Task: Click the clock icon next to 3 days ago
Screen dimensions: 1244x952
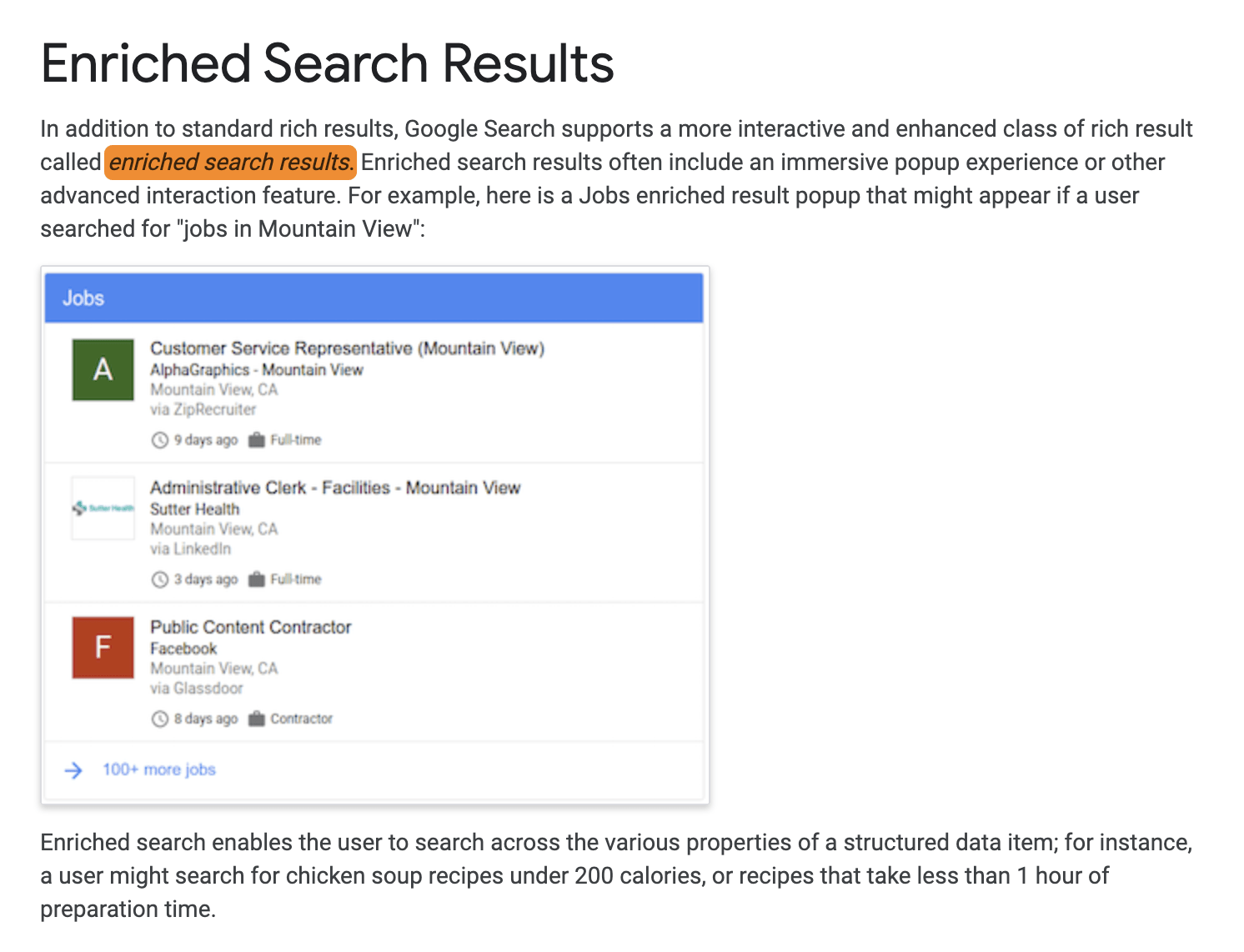Action: 159,579
